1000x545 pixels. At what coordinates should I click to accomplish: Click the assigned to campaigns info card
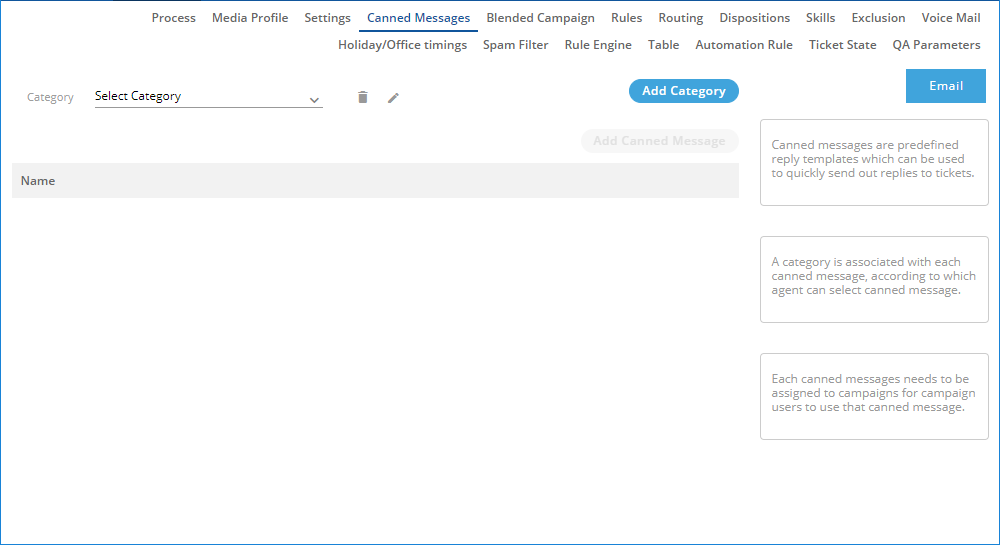pyautogui.click(x=874, y=396)
